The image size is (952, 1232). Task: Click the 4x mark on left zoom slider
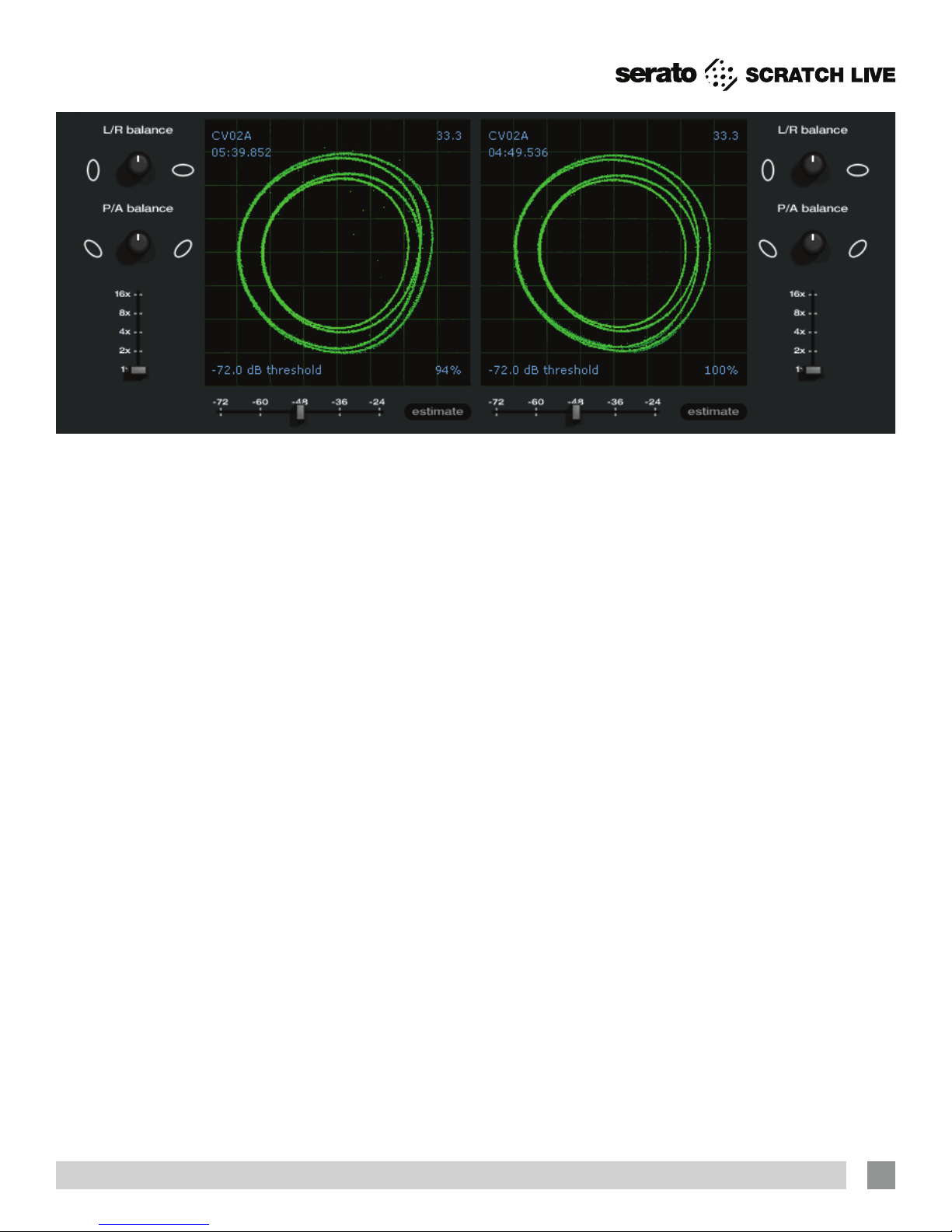pos(124,332)
